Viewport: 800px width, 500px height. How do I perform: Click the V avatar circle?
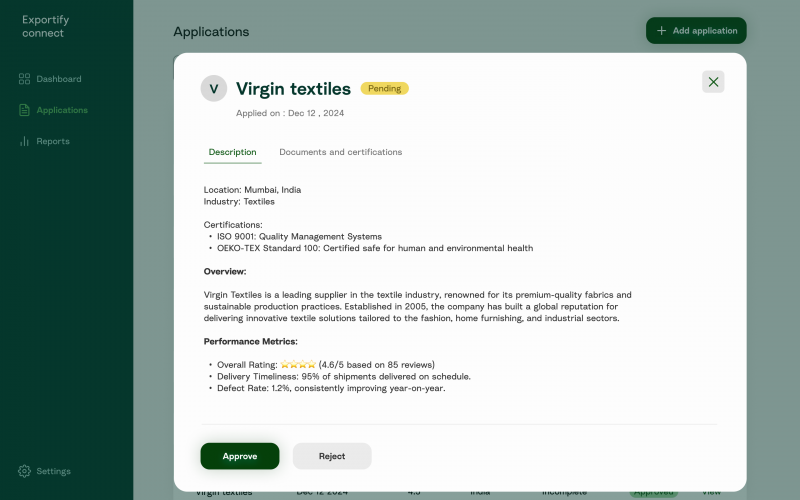[214, 89]
